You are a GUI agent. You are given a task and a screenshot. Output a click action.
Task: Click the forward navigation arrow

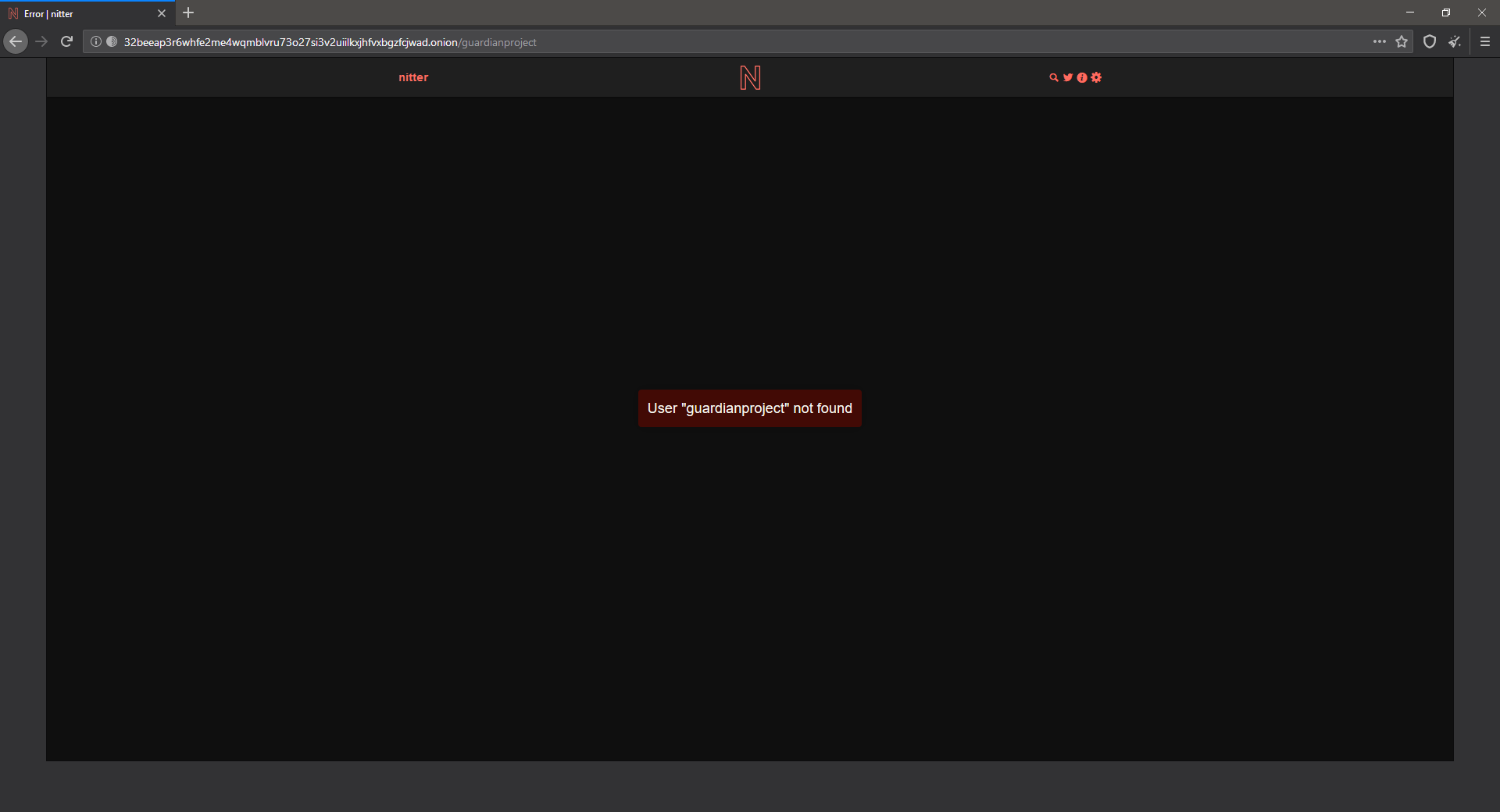pos(41,41)
